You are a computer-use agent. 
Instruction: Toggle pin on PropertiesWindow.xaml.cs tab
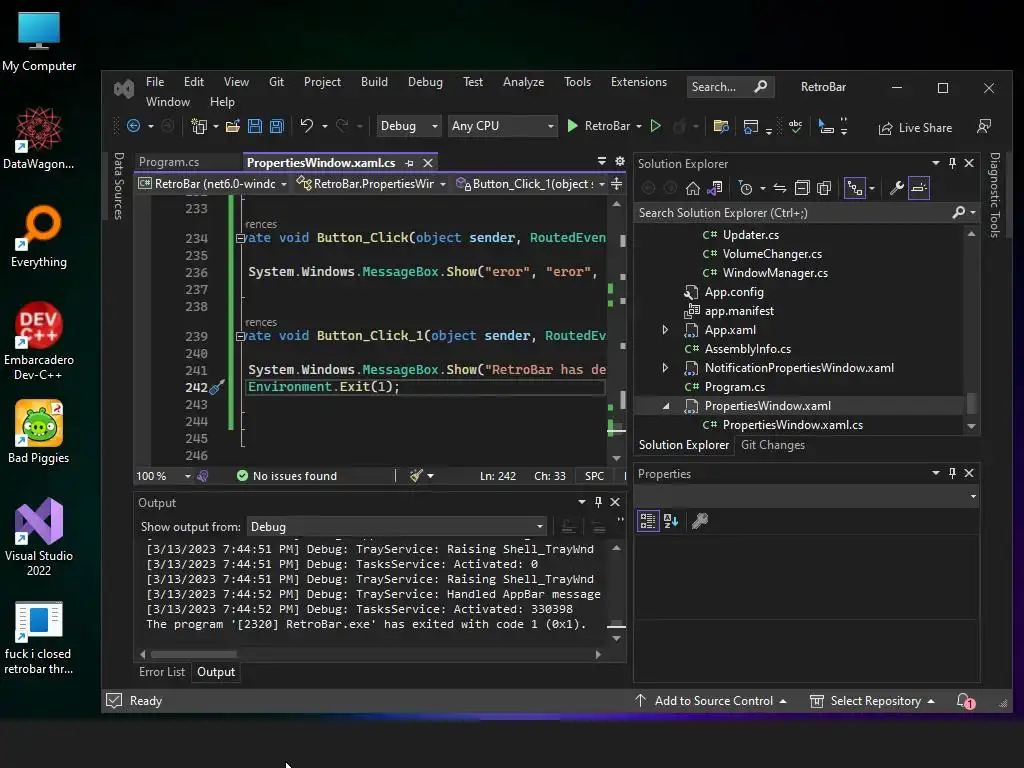[409, 163]
